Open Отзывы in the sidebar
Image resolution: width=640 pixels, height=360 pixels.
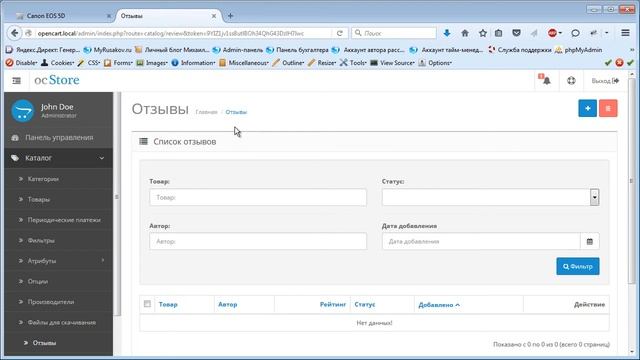(x=59, y=343)
